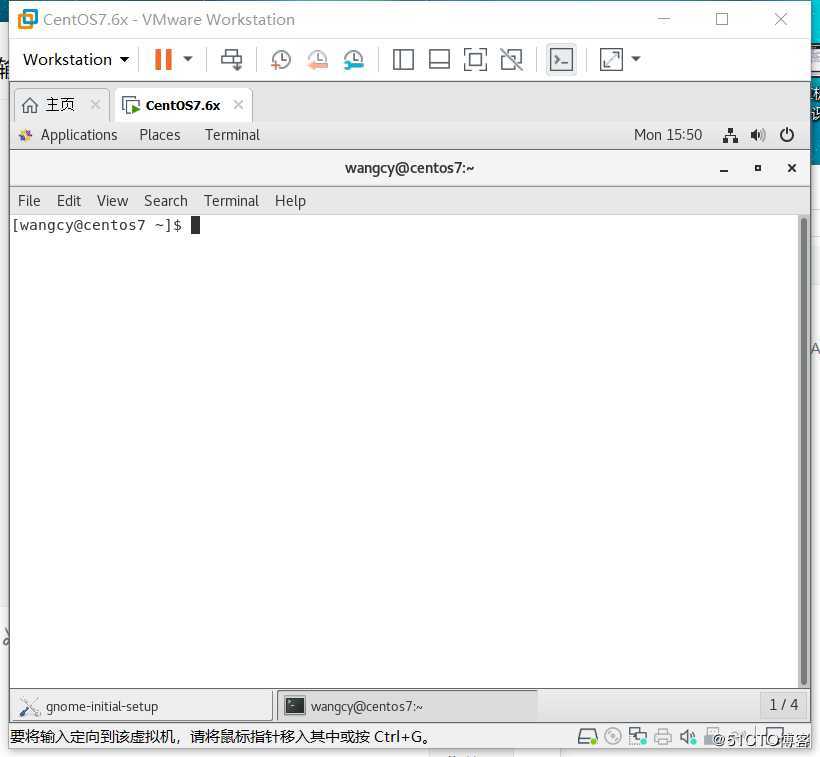This screenshot has width=820, height=757.
Task: Toggle the thumbnail bar view
Action: click(x=439, y=60)
